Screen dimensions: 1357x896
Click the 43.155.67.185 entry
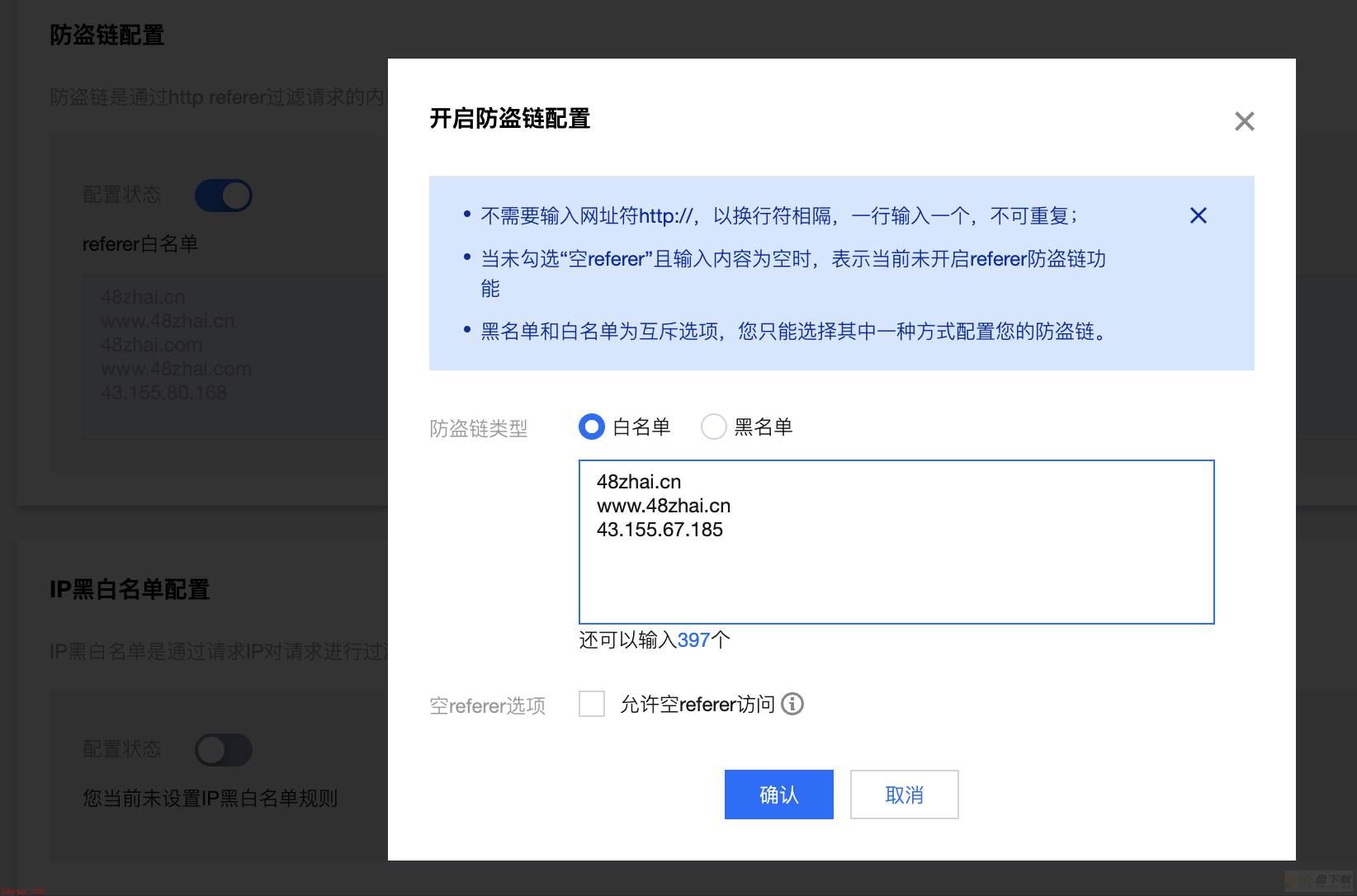tap(660, 530)
